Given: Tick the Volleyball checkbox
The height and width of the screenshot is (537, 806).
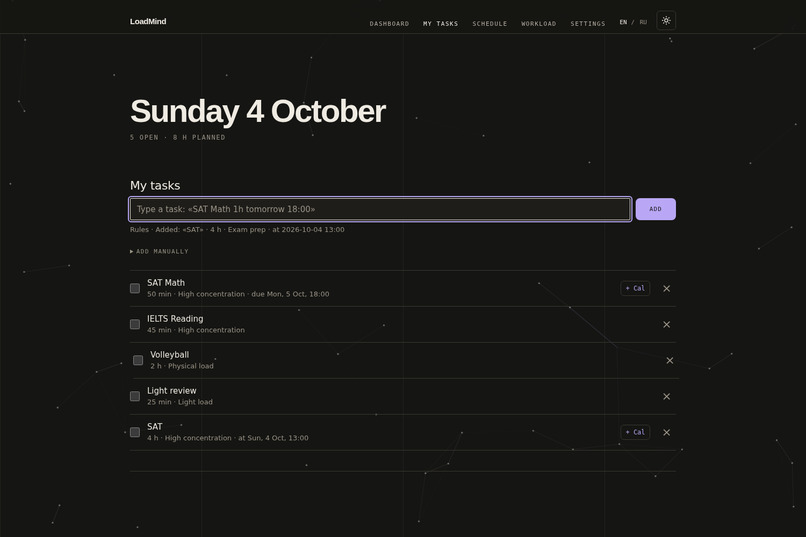Looking at the screenshot, I should pos(138,360).
